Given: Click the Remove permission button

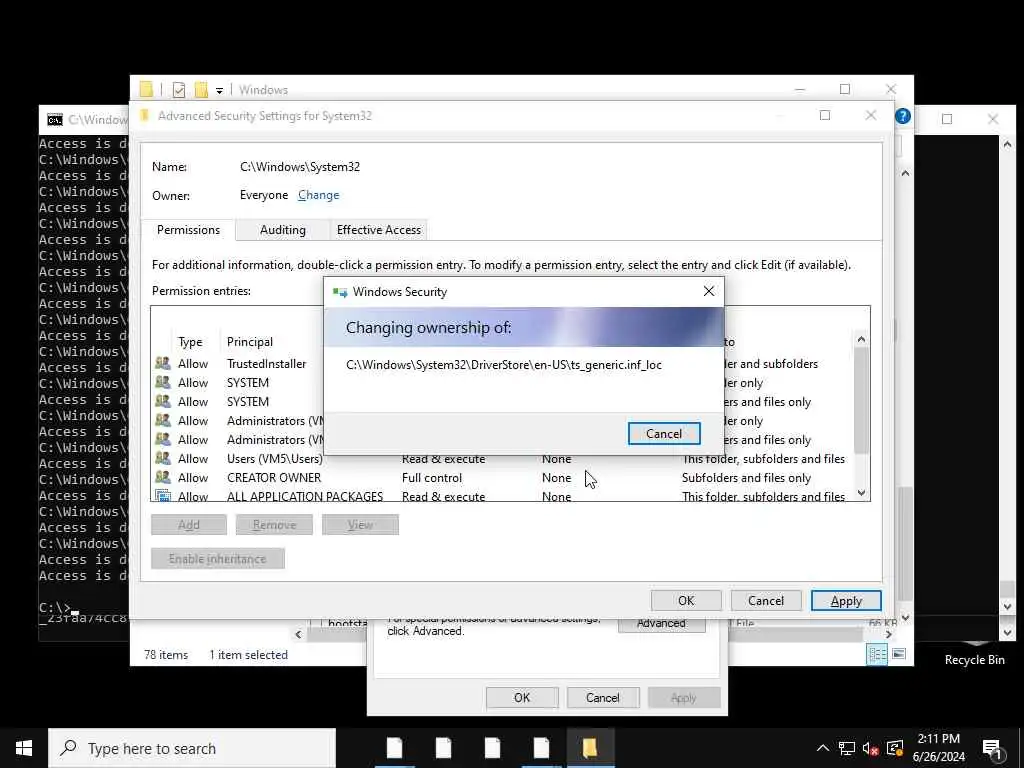Looking at the screenshot, I should 274,524.
